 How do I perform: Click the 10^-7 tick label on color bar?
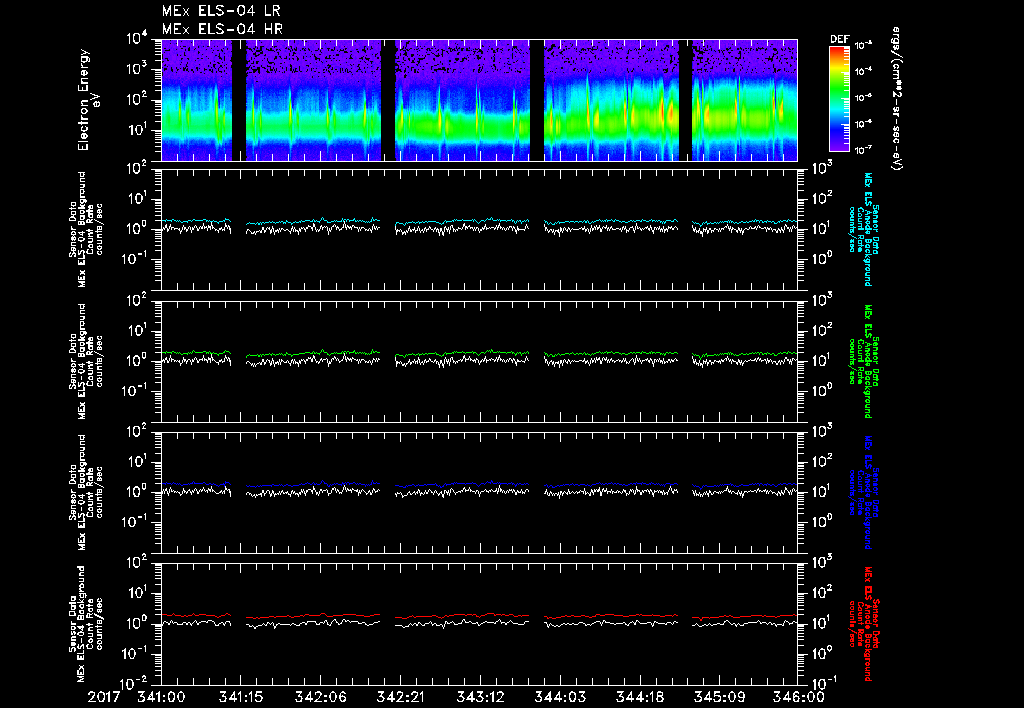[863, 150]
